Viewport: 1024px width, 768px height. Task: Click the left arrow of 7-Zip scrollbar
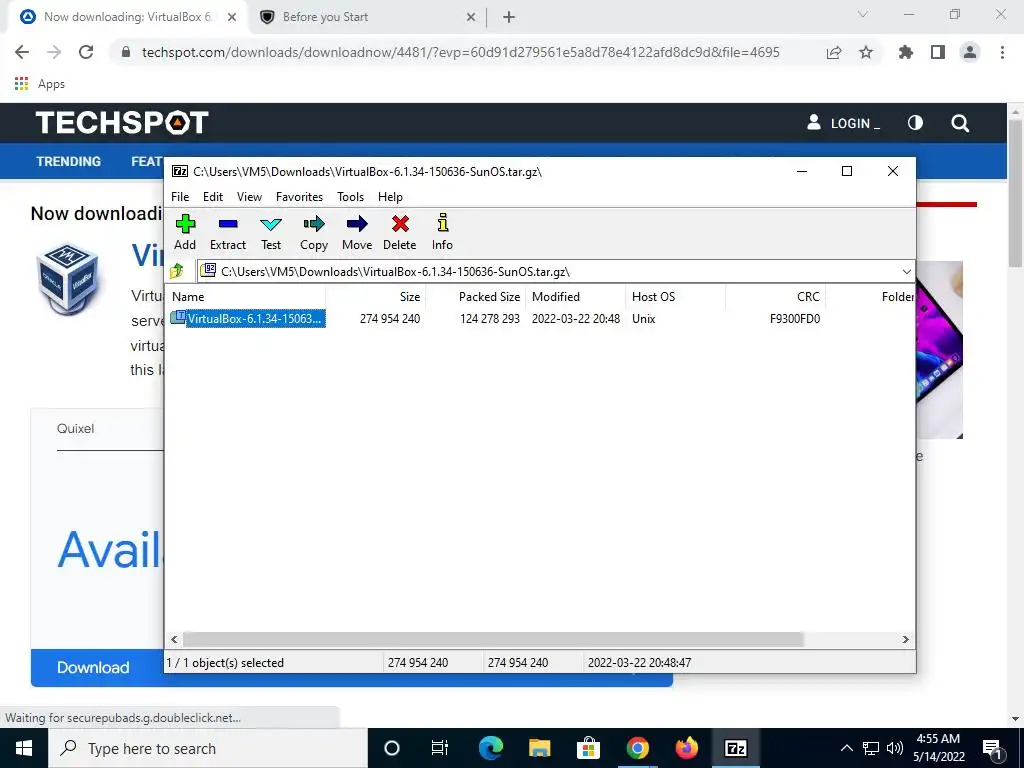[174, 639]
